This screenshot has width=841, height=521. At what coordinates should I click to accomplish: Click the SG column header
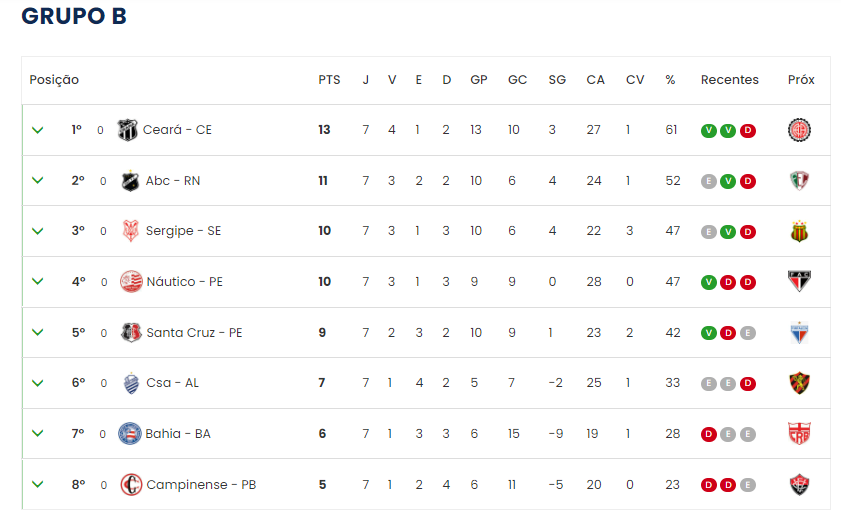tap(557, 80)
